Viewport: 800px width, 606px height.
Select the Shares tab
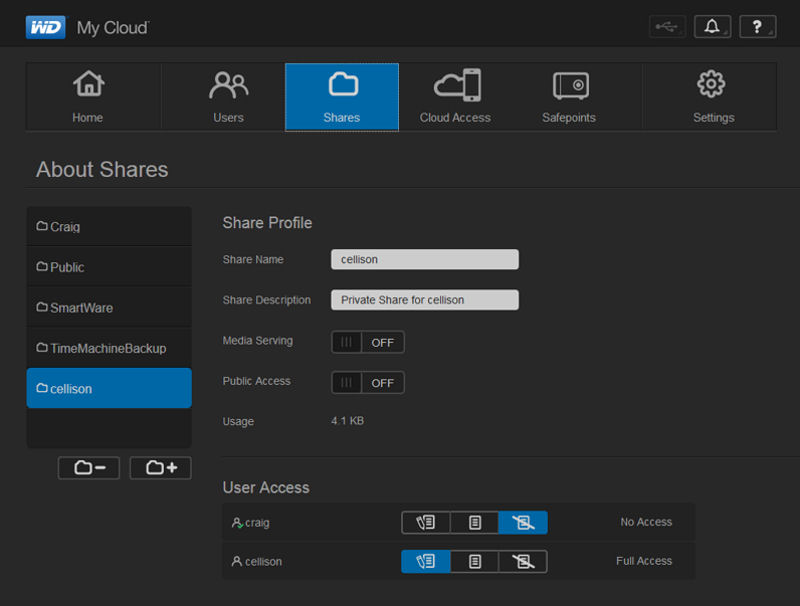(x=342, y=97)
